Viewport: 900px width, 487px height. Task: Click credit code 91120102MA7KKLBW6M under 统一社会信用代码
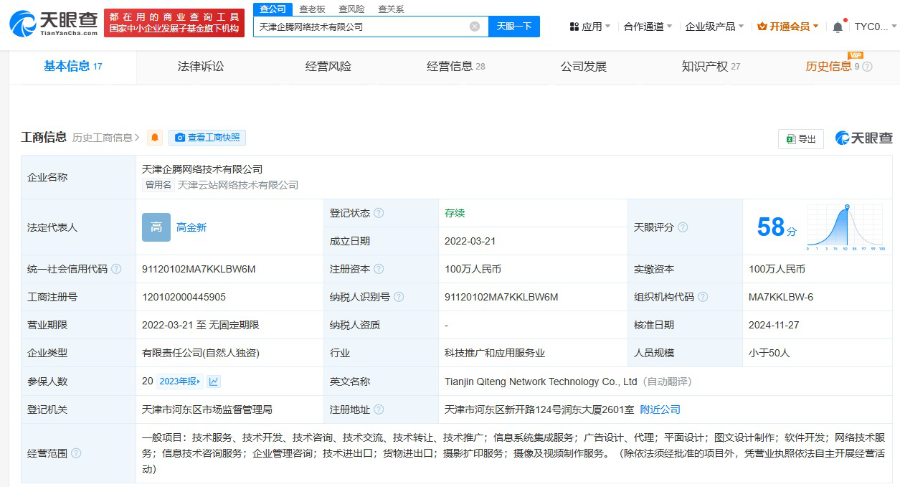pyautogui.click(x=199, y=269)
